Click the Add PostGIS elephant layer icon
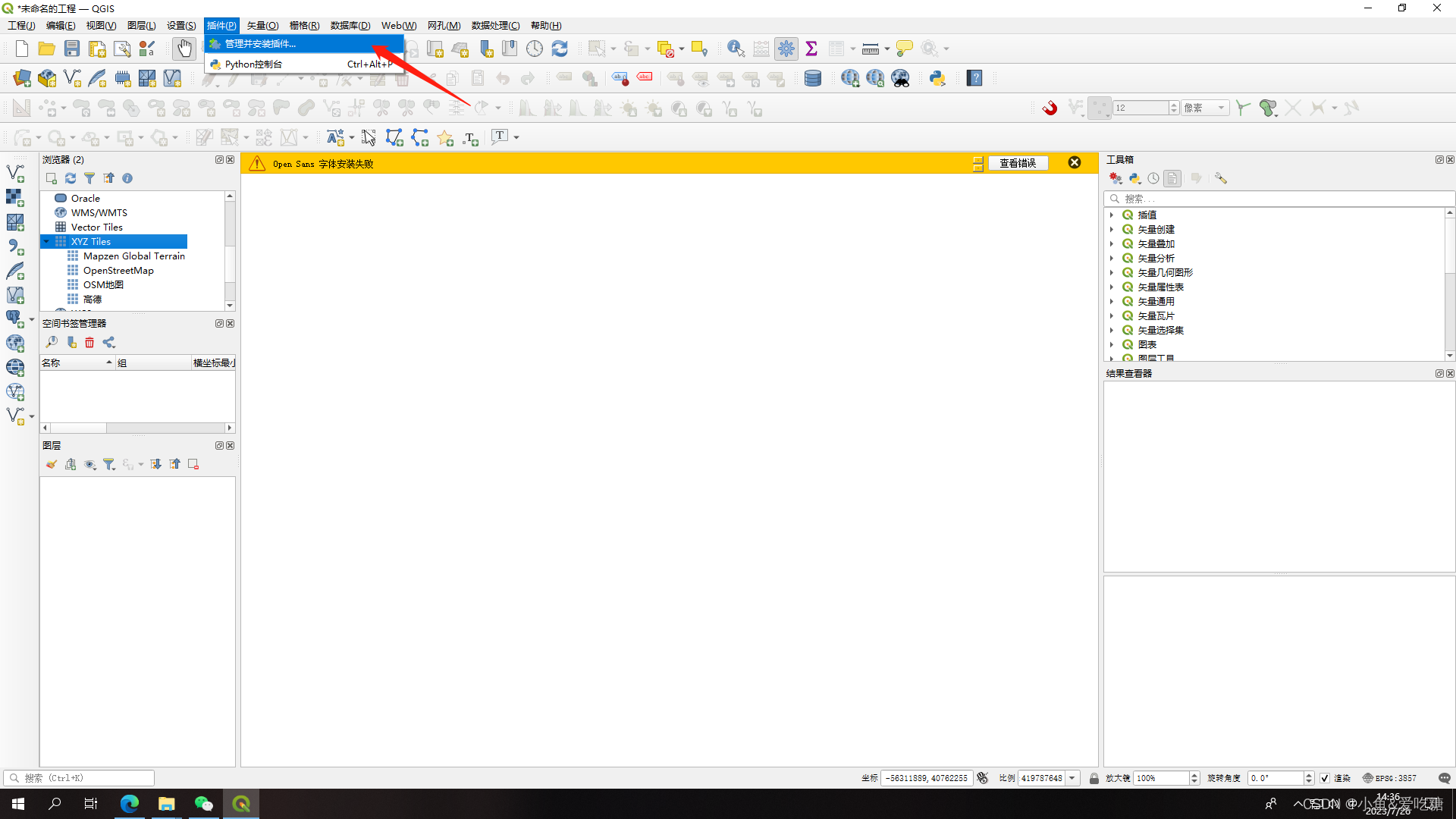 click(x=15, y=318)
